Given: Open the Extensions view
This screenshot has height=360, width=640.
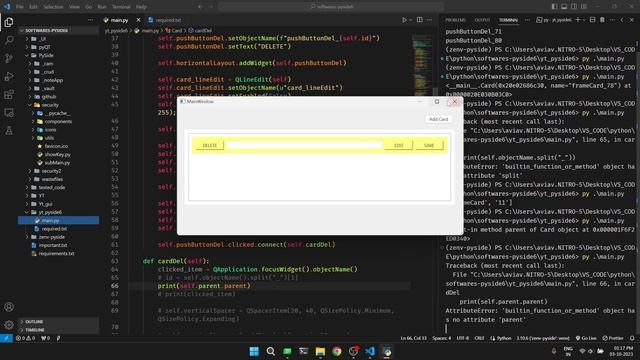Looking at the screenshot, I should (x=9, y=95).
